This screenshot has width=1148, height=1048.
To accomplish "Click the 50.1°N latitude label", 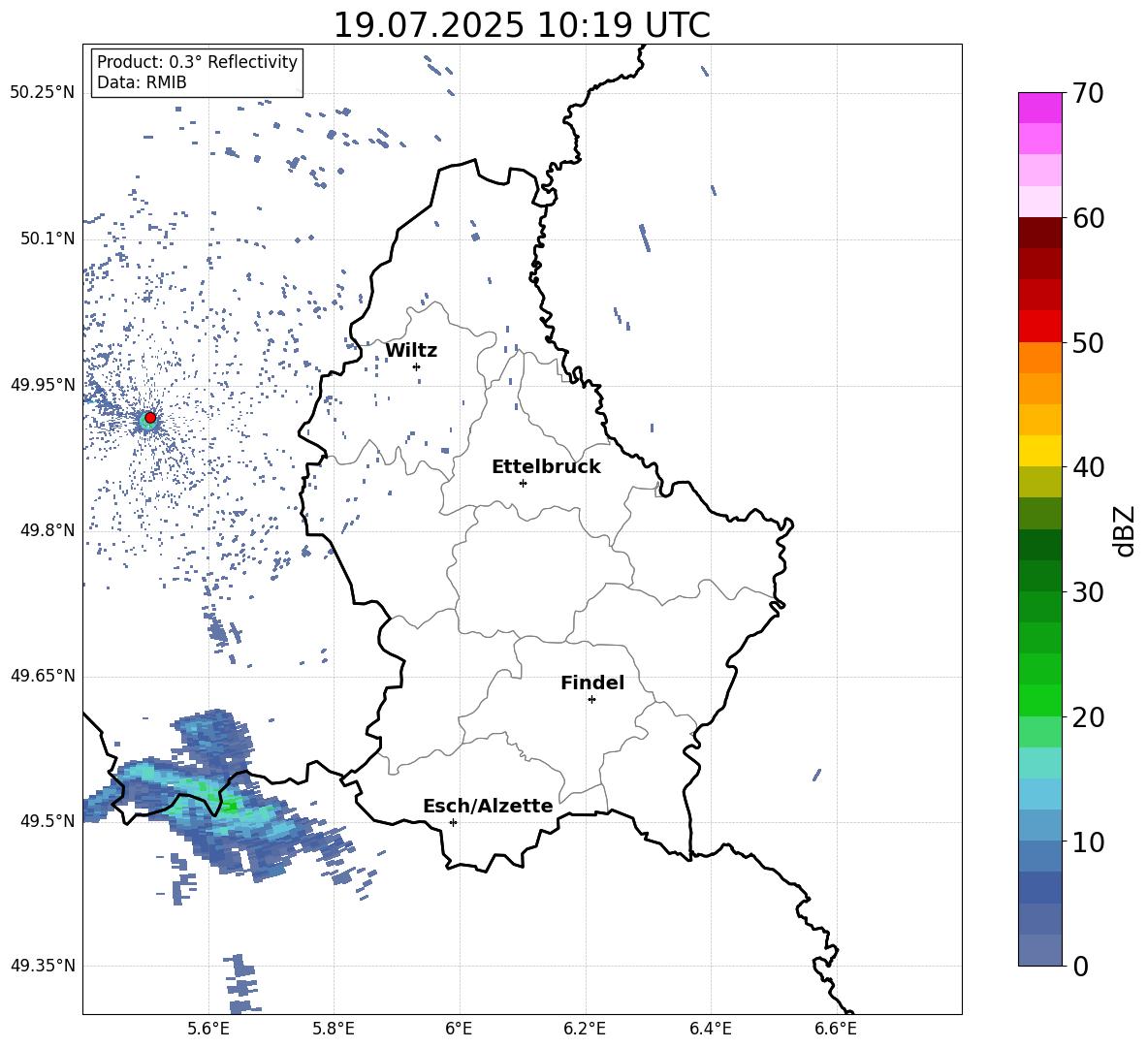I will tap(48, 239).
